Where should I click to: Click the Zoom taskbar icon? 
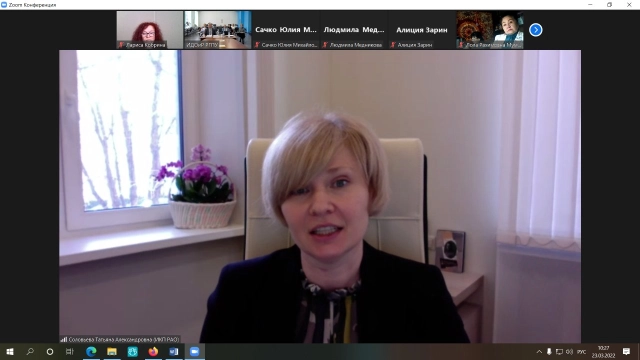195,351
